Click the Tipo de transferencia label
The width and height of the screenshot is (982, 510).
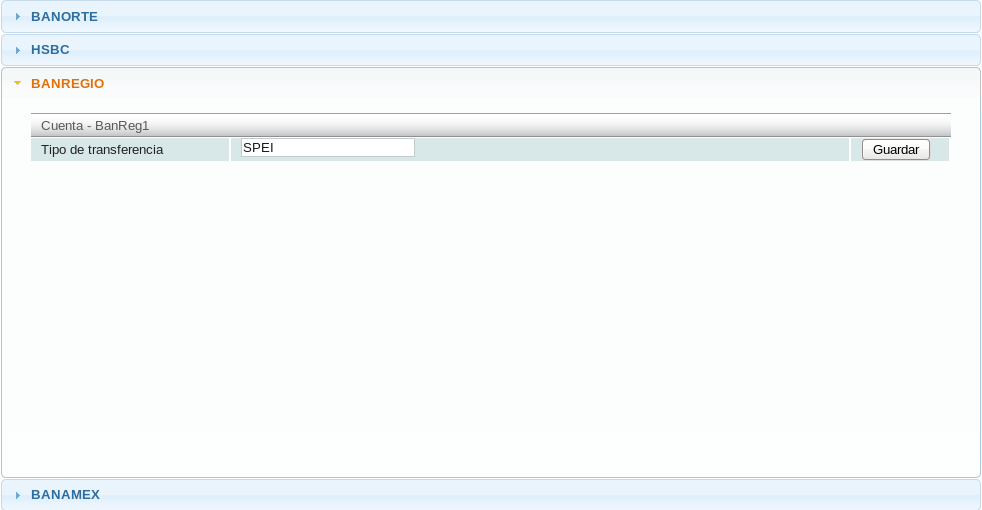click(102, 150)
